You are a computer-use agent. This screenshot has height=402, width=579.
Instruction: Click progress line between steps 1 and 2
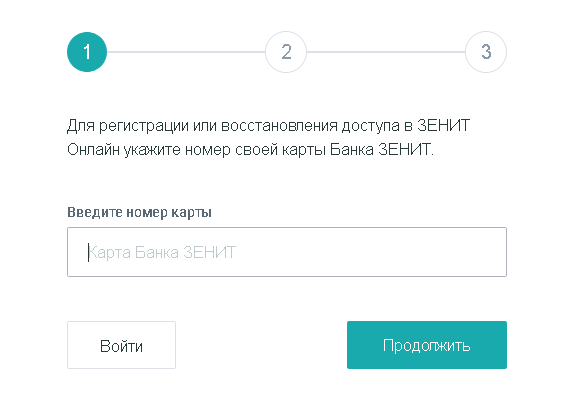click(x=186, y=52)
